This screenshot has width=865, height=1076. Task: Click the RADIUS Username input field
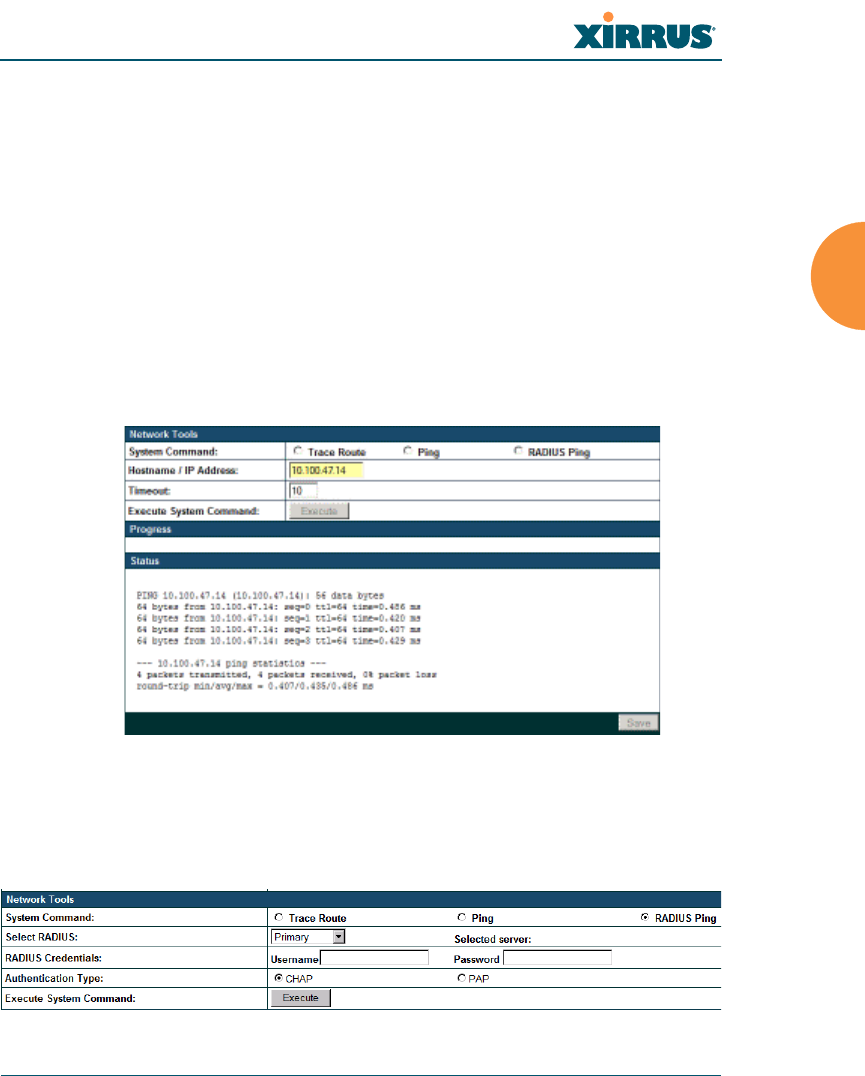(375, 958)
